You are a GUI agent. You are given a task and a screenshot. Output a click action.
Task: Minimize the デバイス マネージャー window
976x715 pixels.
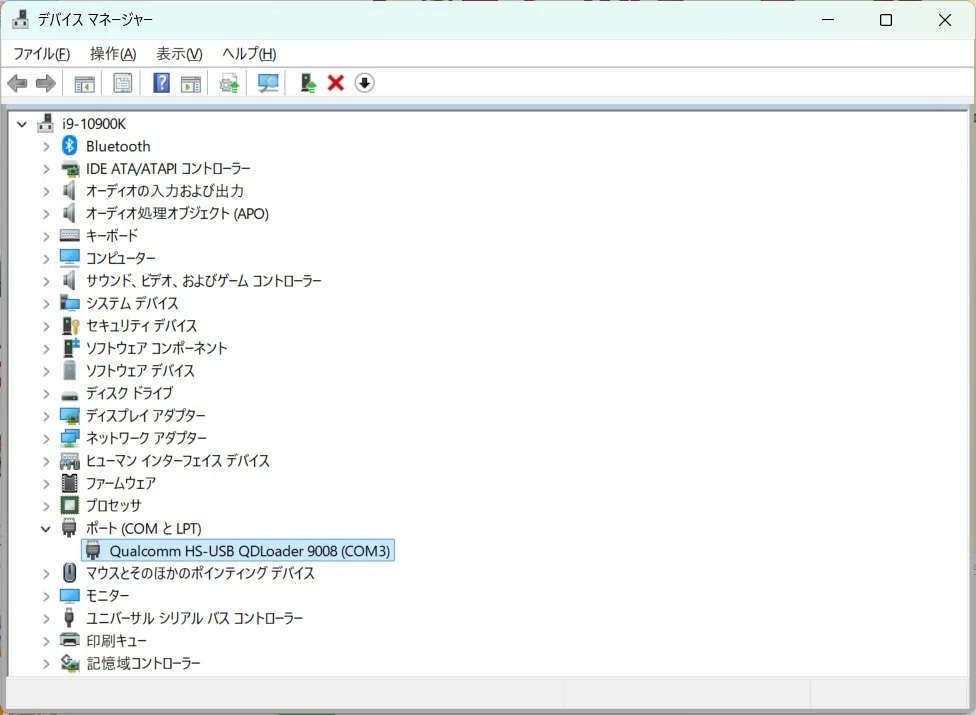tap(828, 20)
